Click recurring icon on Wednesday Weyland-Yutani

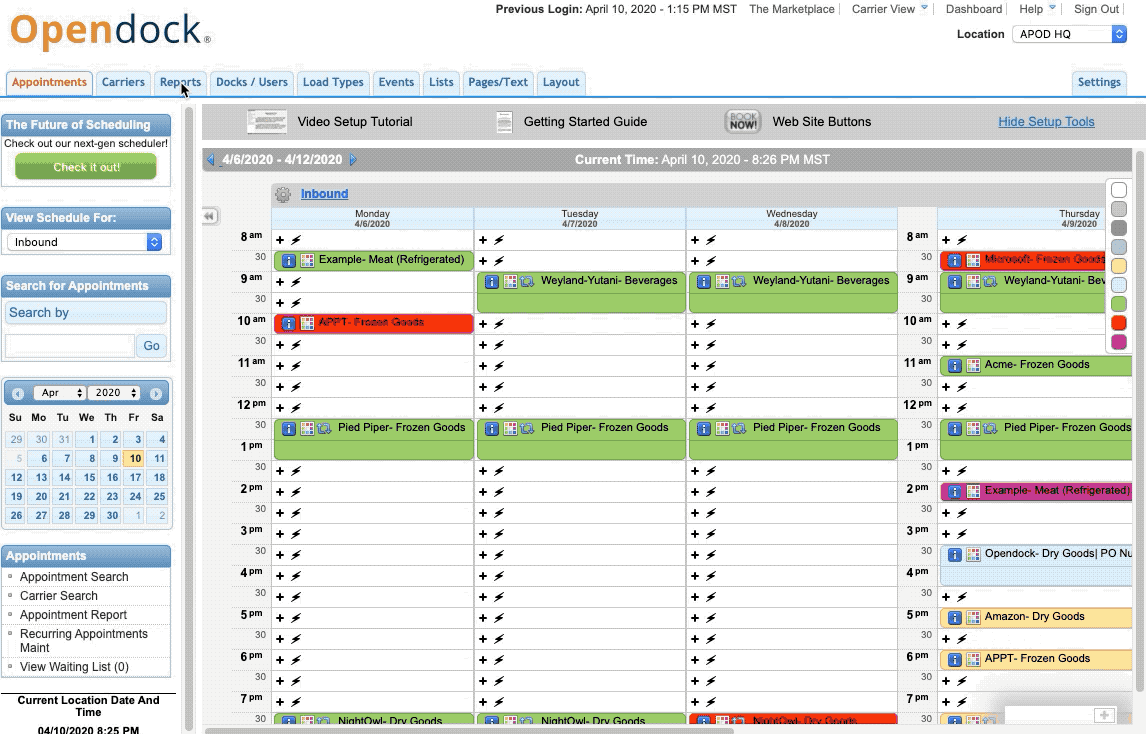point(739,281)
